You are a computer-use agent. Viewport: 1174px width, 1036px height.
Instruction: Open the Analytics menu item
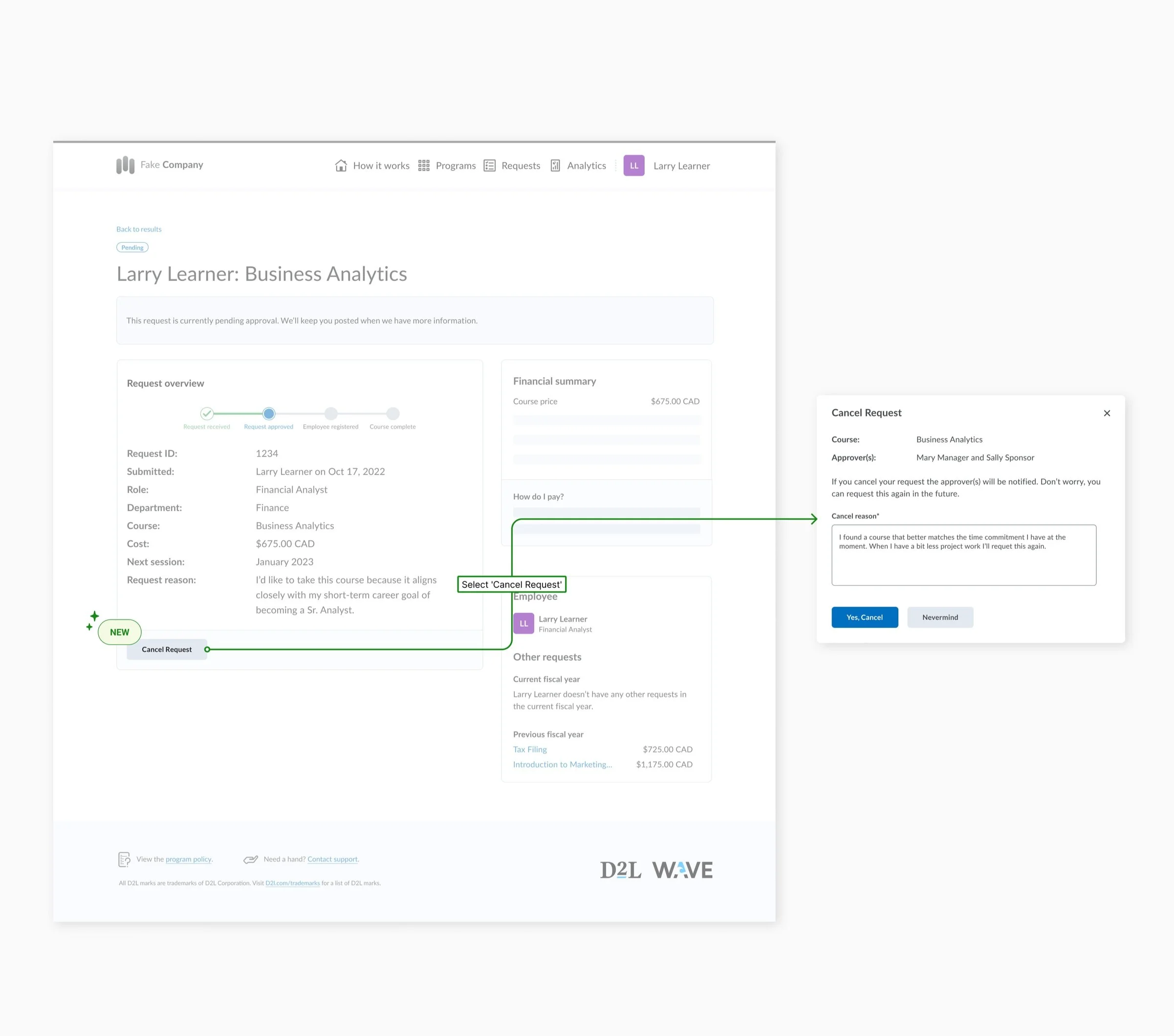[587, 165]
